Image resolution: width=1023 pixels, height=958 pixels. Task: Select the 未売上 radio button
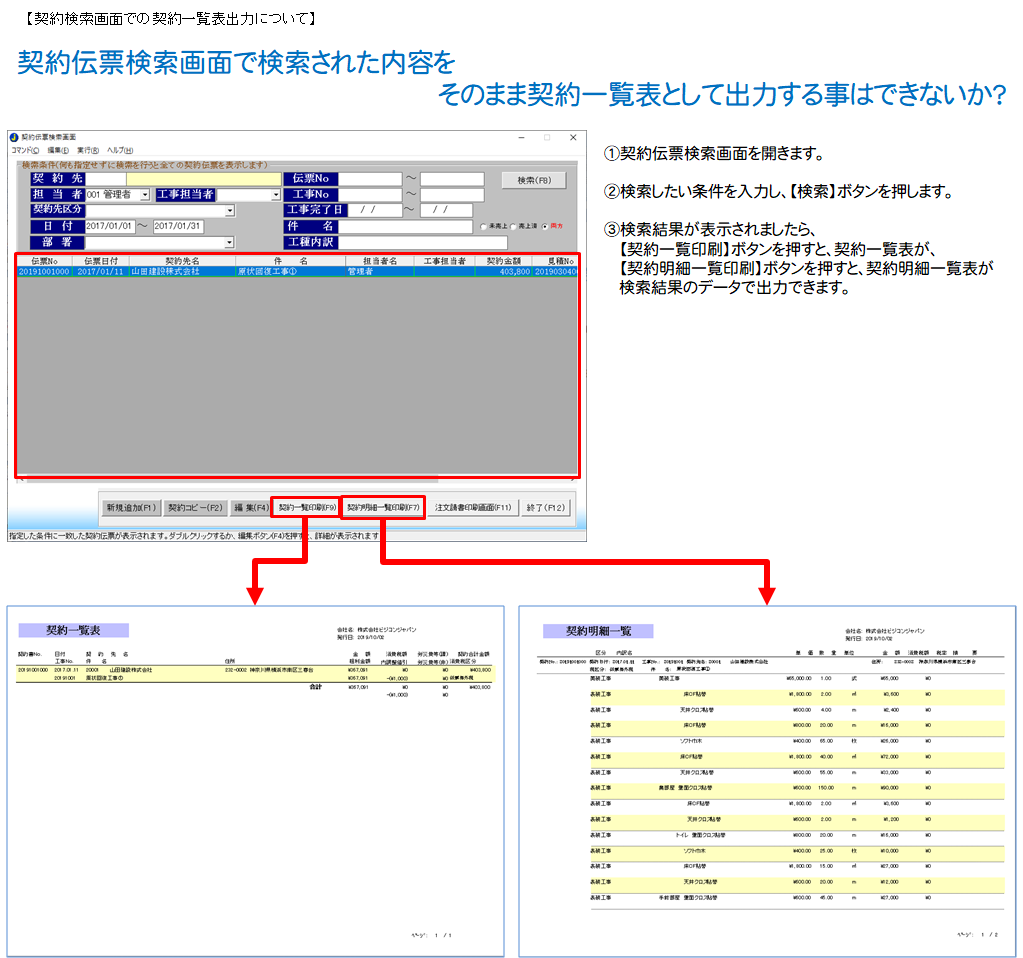485,227
